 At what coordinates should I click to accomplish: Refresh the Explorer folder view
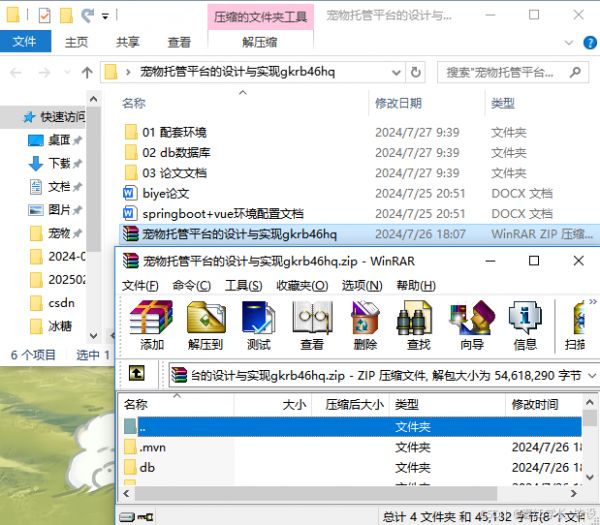pos(416,72)
